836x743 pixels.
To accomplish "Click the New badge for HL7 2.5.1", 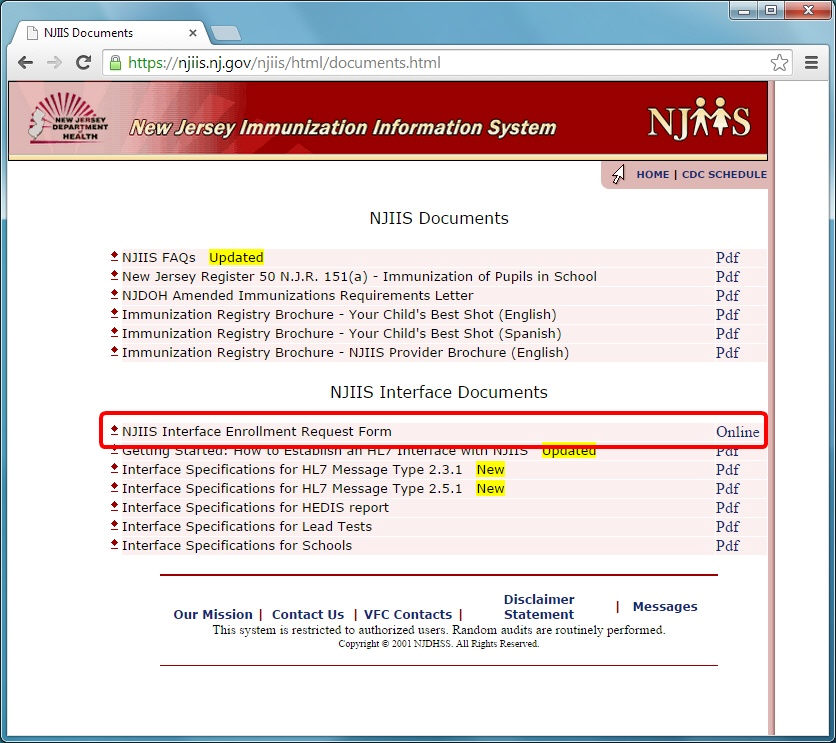I will point(491,489).
